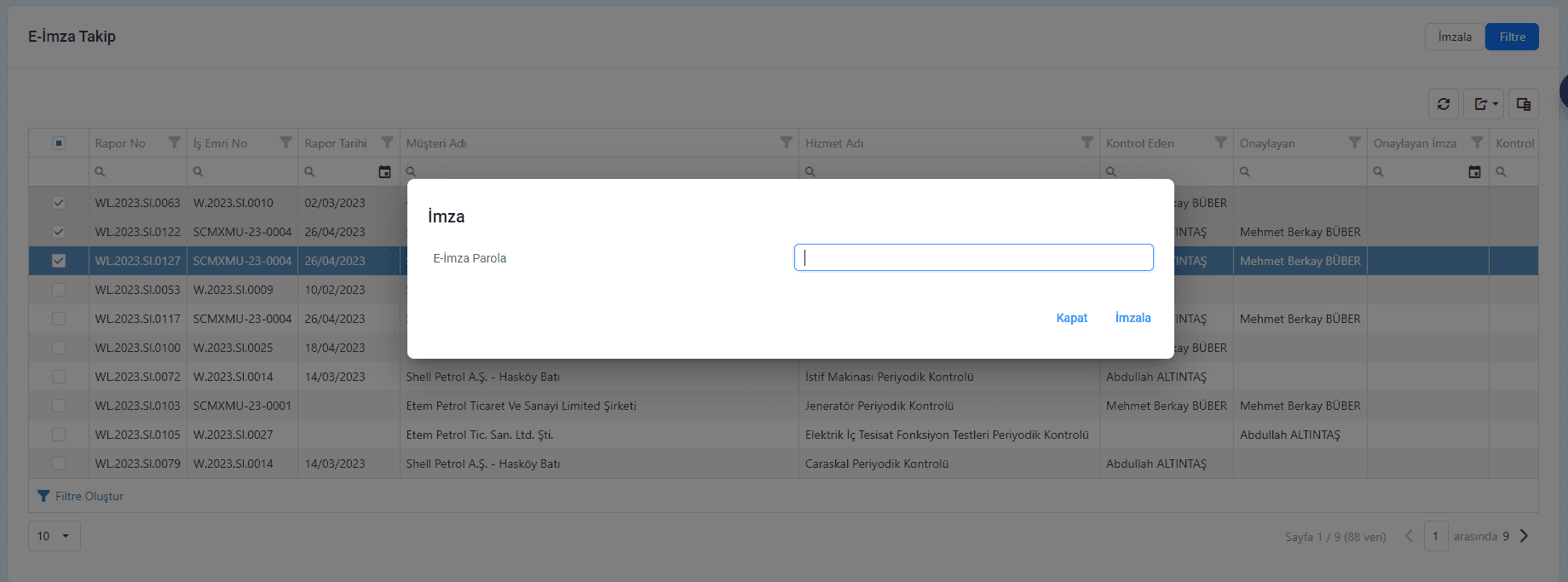
Task: Click the top İmzala button
Action: coord(1455,37)
